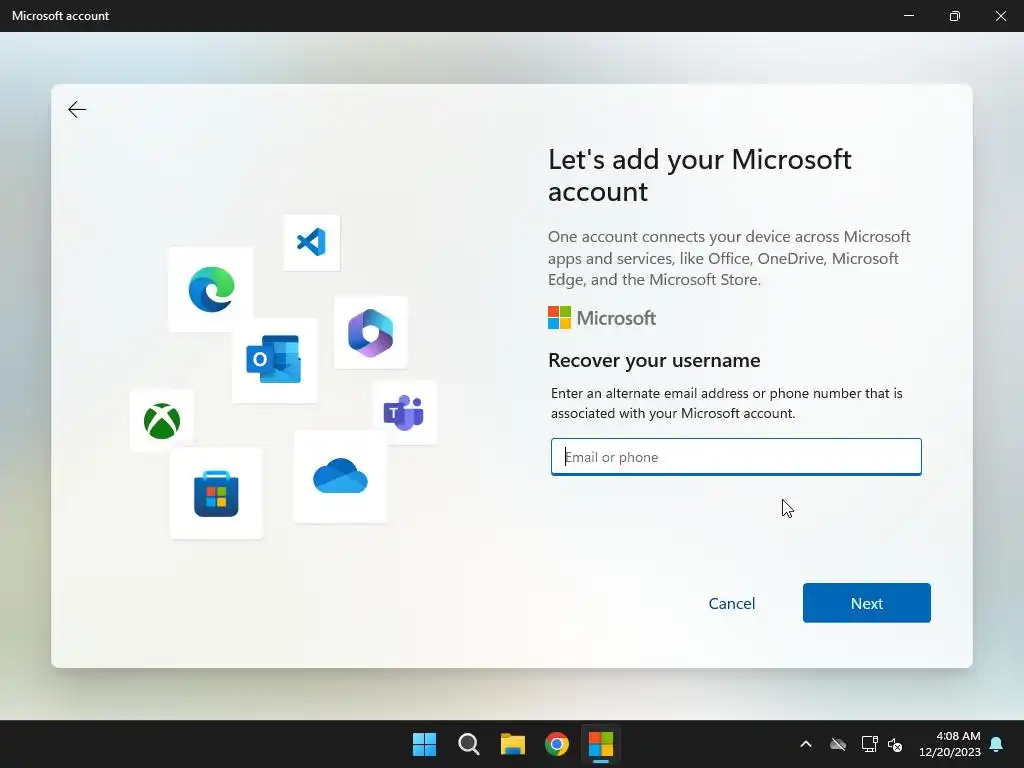This screenshot has height=768, width=1024.
Task: Click the Cancel link
Action: (x=731, y=603)
